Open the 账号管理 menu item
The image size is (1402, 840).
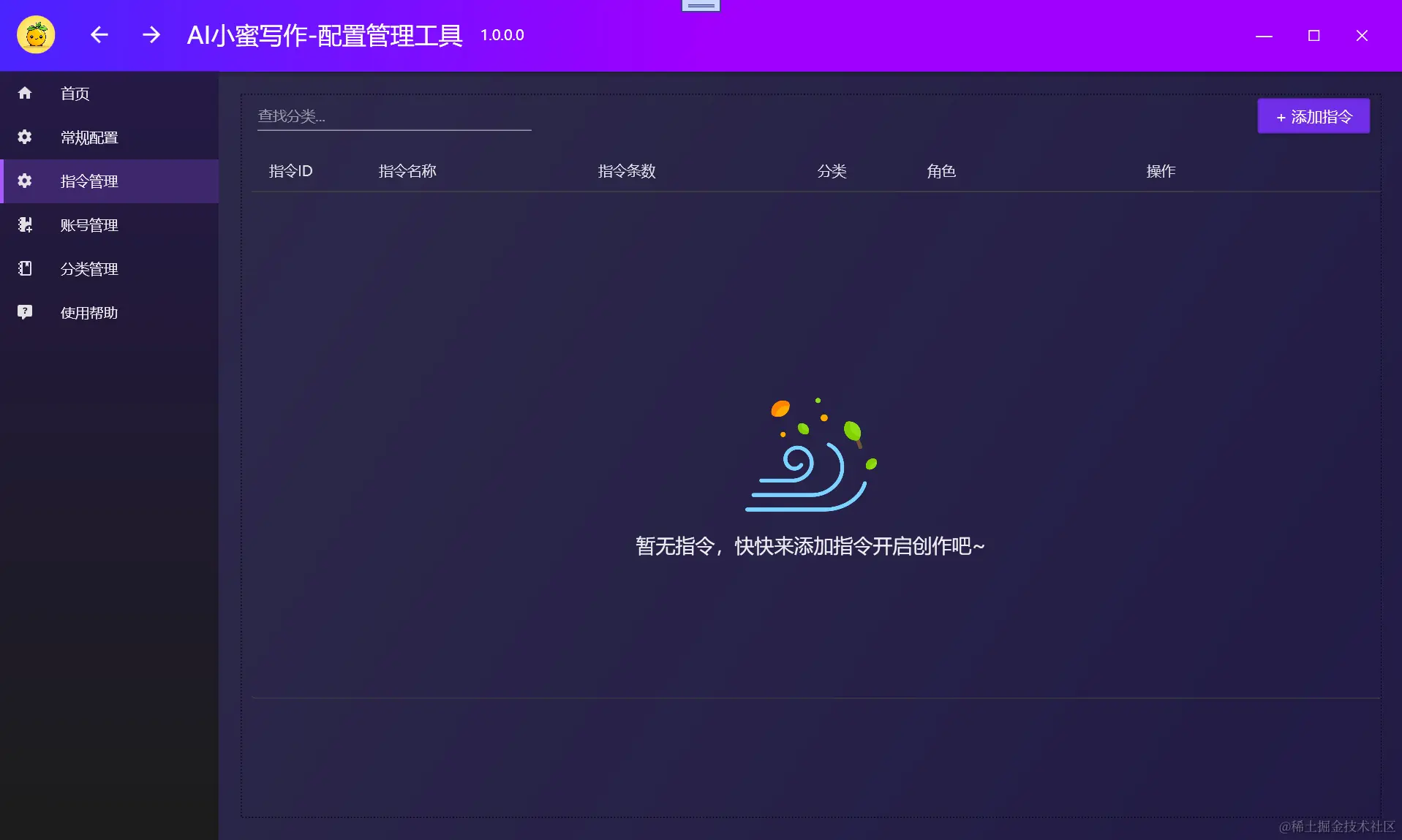click(110, 225)
